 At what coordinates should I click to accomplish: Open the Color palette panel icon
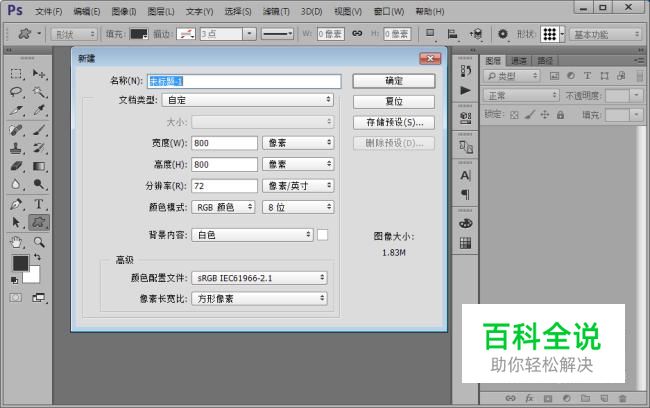[466, 223]
